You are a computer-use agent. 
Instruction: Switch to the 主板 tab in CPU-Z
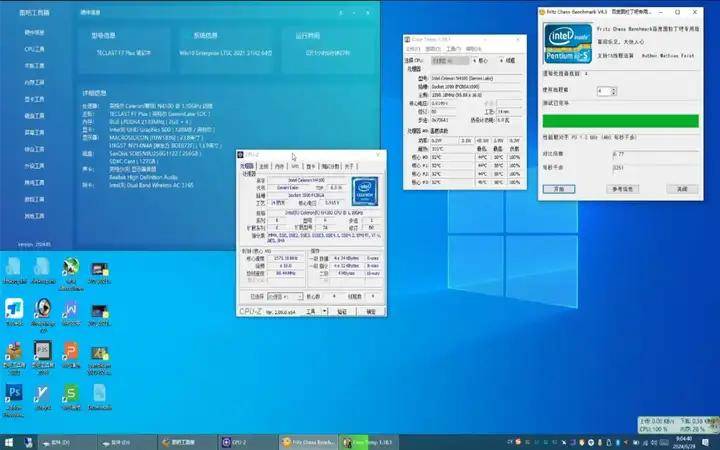coord(264,166)
